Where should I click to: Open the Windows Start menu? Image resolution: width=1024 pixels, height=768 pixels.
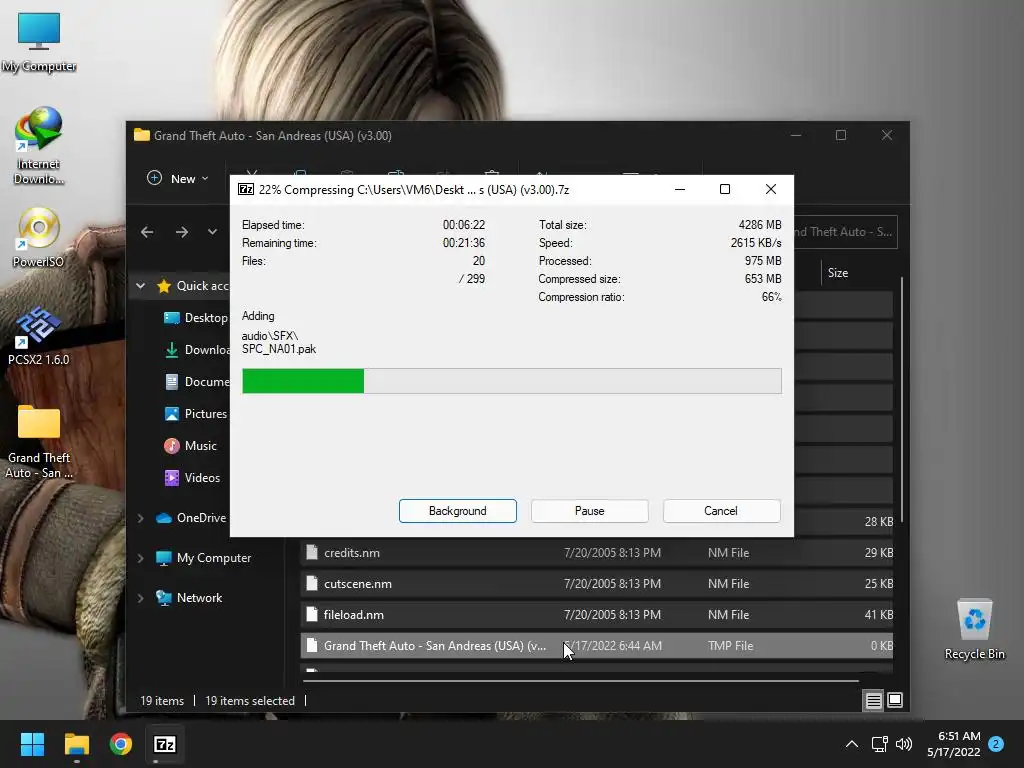click(x=32, y=744)
